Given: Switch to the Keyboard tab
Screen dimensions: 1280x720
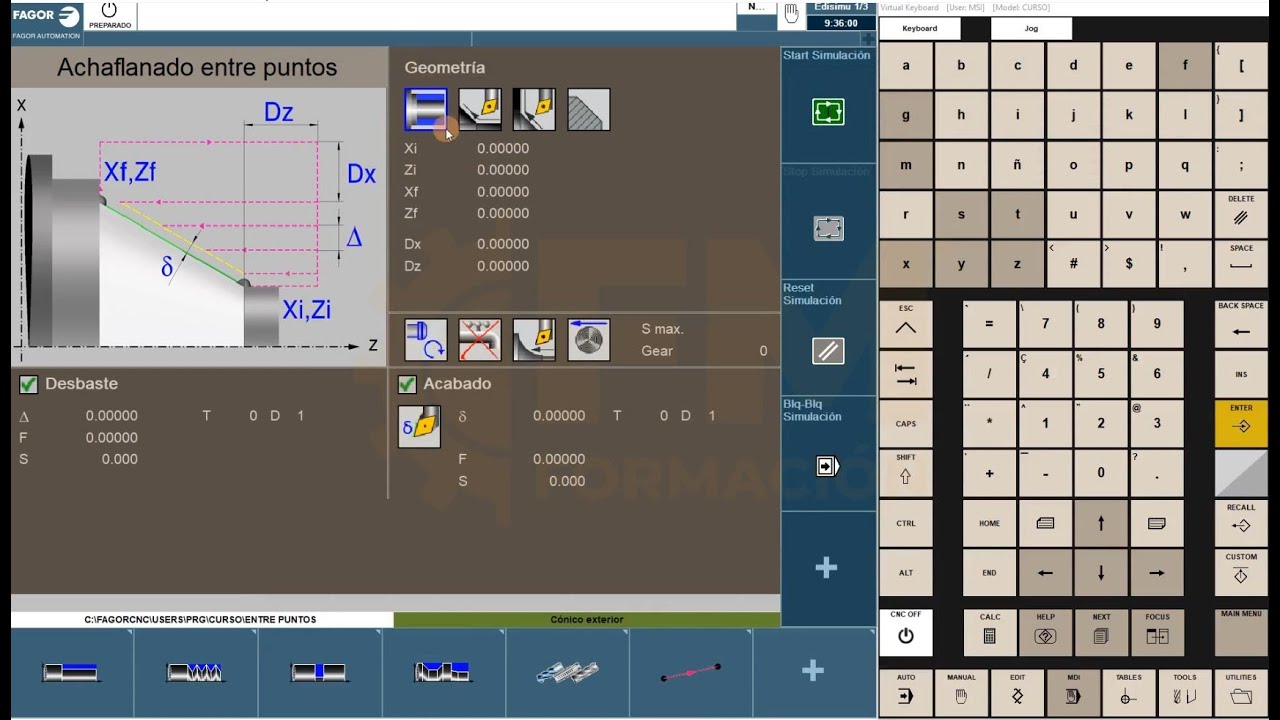Looking at the screenshot, I should tap(920, 29).
